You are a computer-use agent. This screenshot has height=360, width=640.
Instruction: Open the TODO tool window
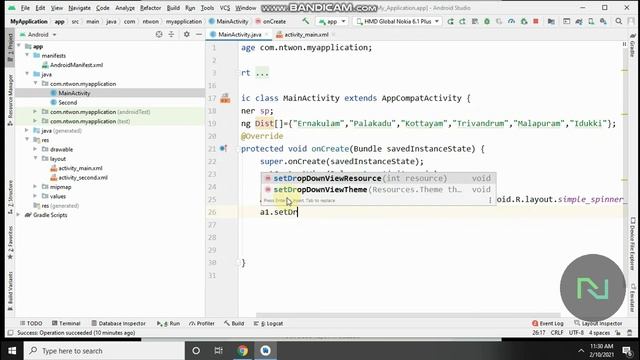tap(31, 323)
